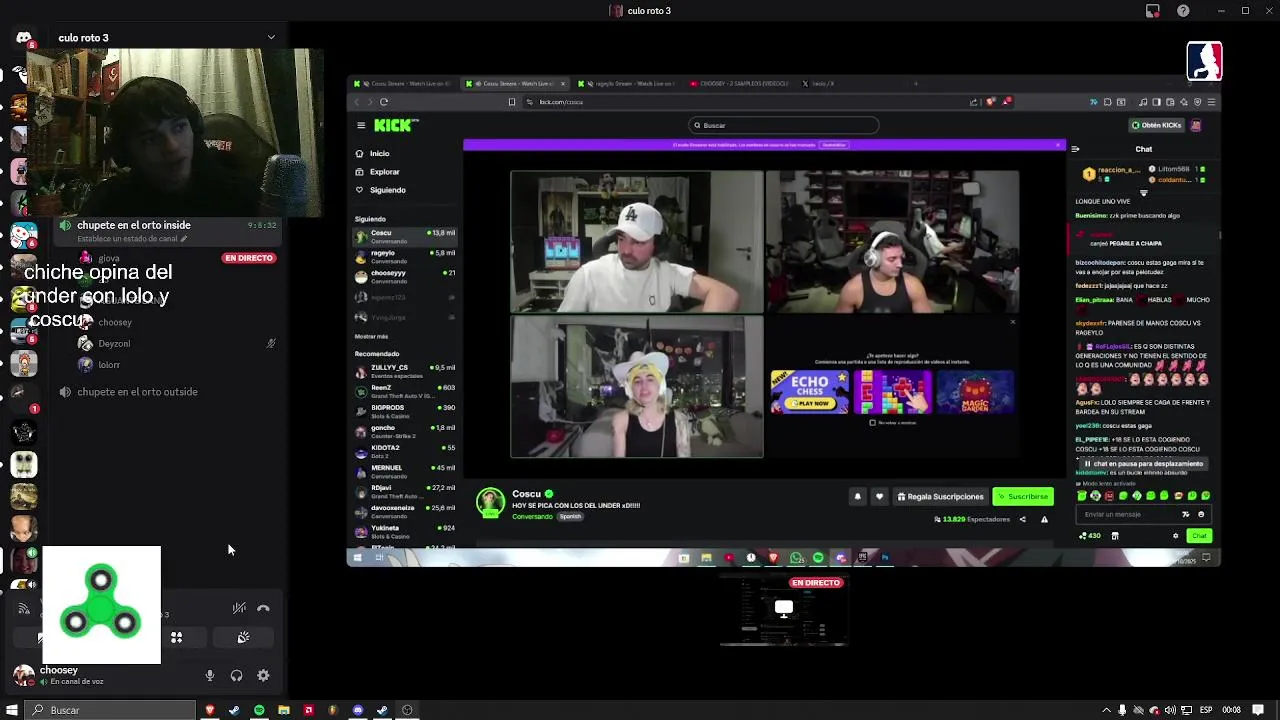Switch ESP input language in tray
Screen dimensions: 1280x720
[1206, 710]
